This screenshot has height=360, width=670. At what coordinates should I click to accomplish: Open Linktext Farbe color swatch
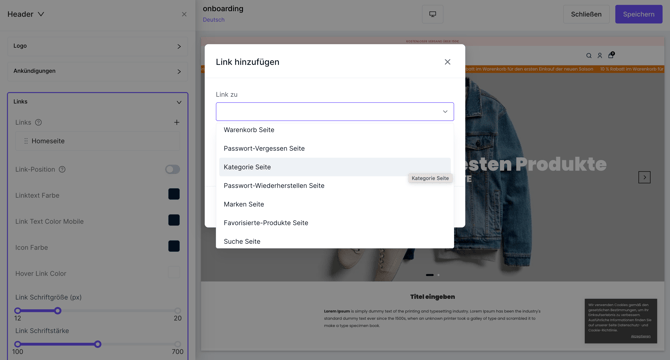point(174,194)
